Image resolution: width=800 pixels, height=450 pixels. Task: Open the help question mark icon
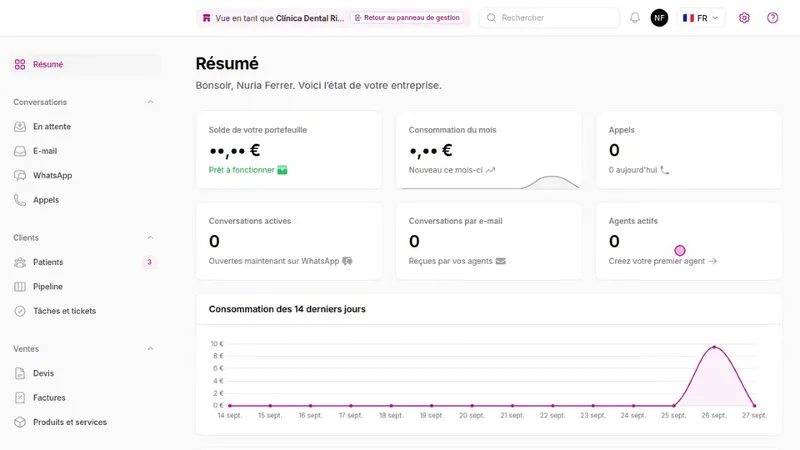tap(772, 18)
